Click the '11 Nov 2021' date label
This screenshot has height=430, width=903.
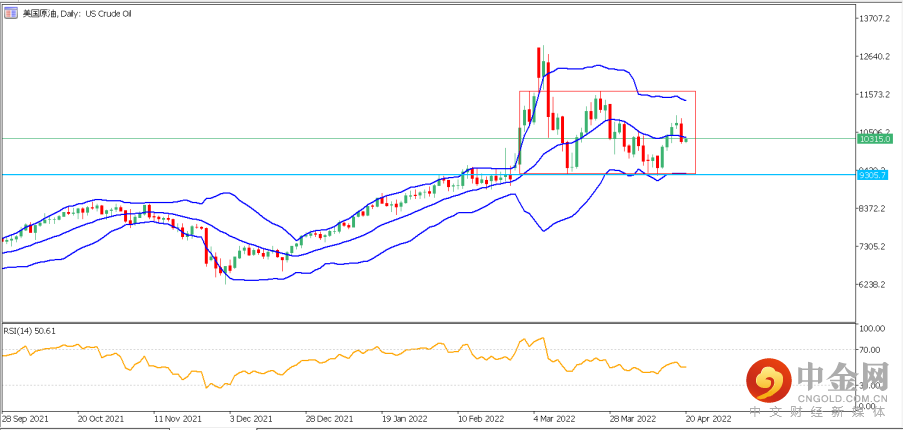click(x=177, y=418)
